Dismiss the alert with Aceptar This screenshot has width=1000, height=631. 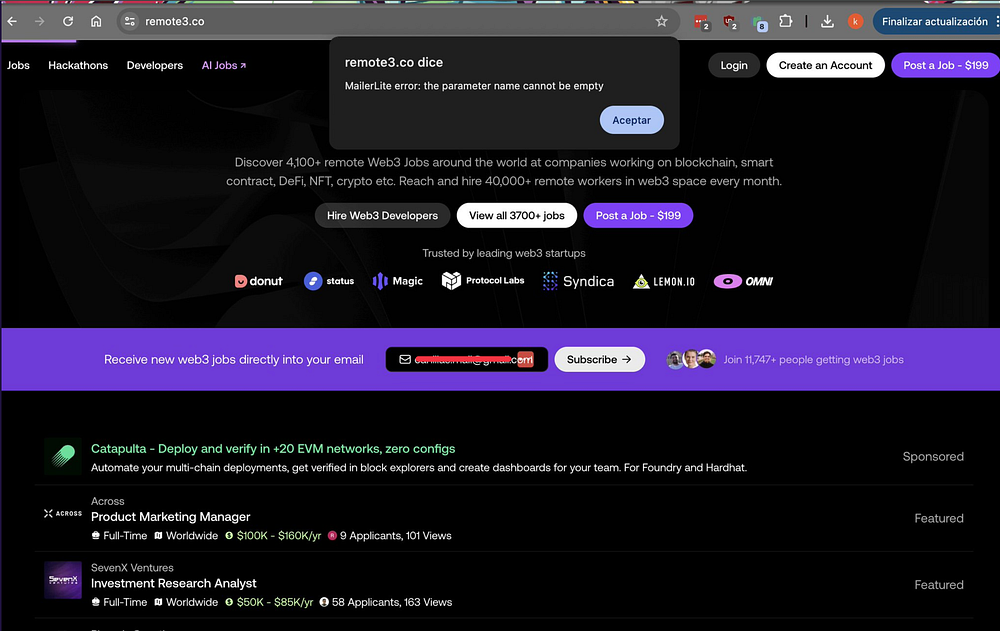click(x=631, y=120)
